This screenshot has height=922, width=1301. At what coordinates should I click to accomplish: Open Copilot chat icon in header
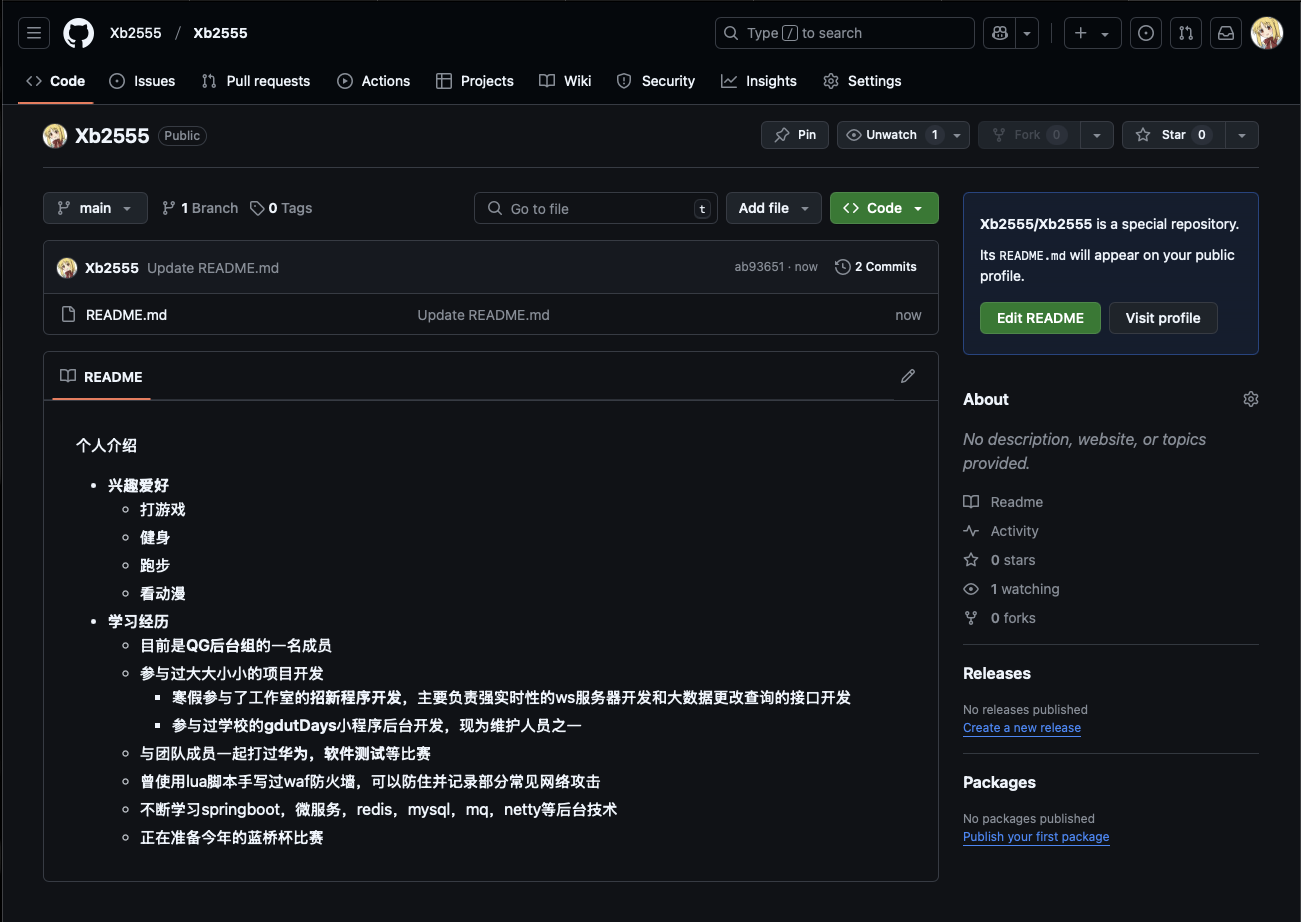pos(999,33)
